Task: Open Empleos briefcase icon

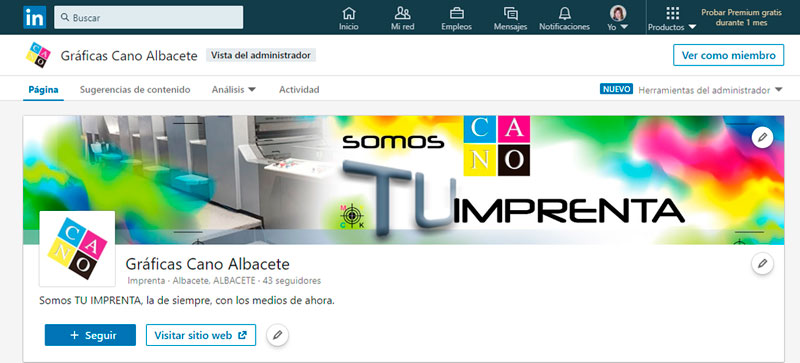Action: (456, 13)
